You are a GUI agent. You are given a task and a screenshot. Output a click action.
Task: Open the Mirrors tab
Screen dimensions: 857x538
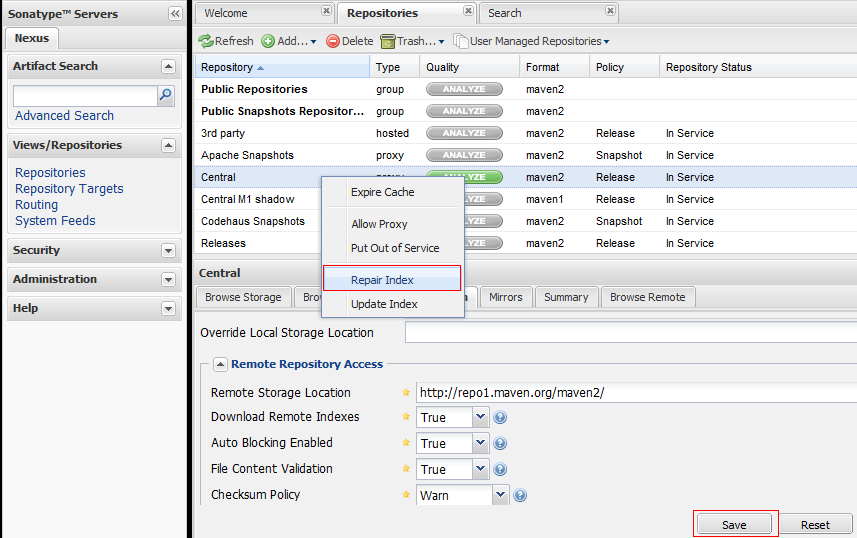pos(506,297)
